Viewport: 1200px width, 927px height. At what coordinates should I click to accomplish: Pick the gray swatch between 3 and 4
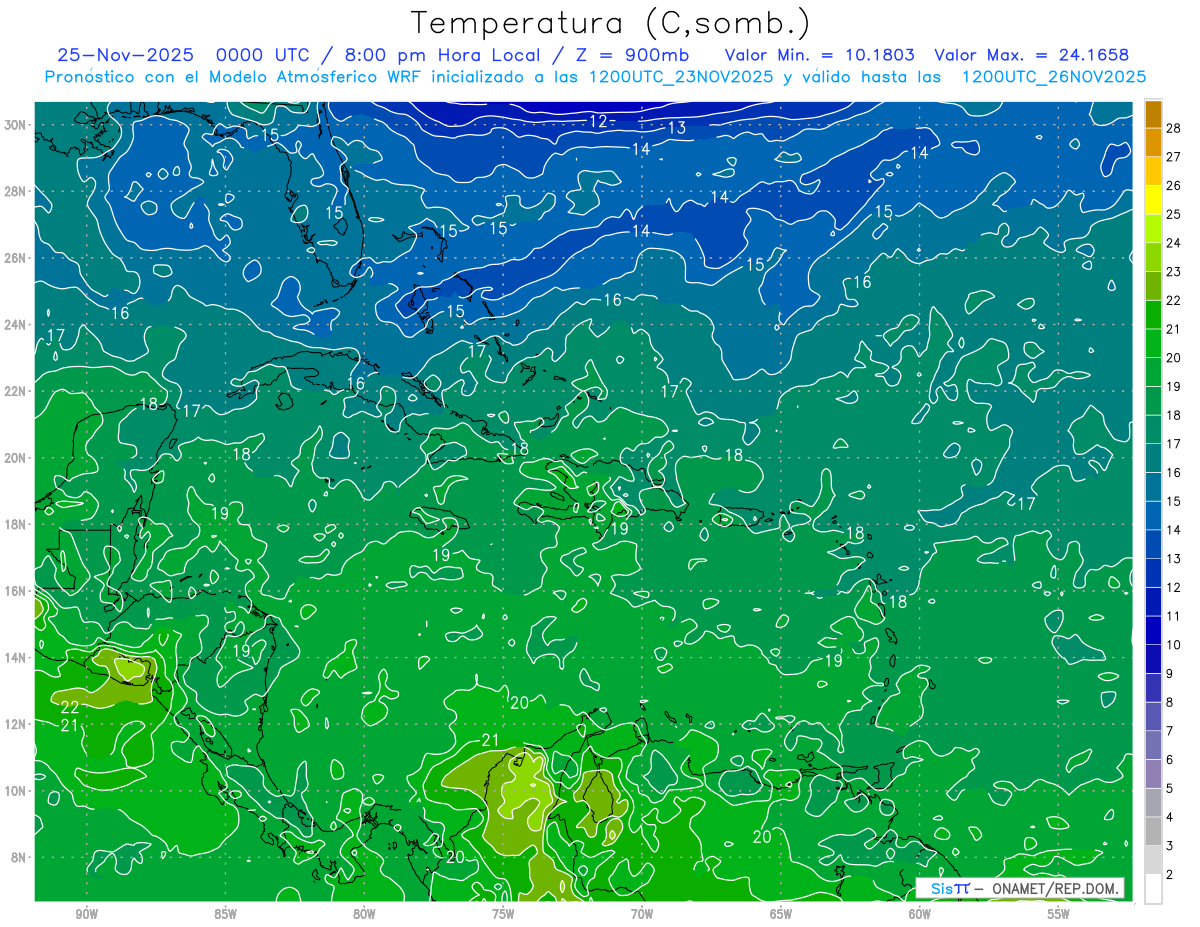click(x=1153, y=832)
